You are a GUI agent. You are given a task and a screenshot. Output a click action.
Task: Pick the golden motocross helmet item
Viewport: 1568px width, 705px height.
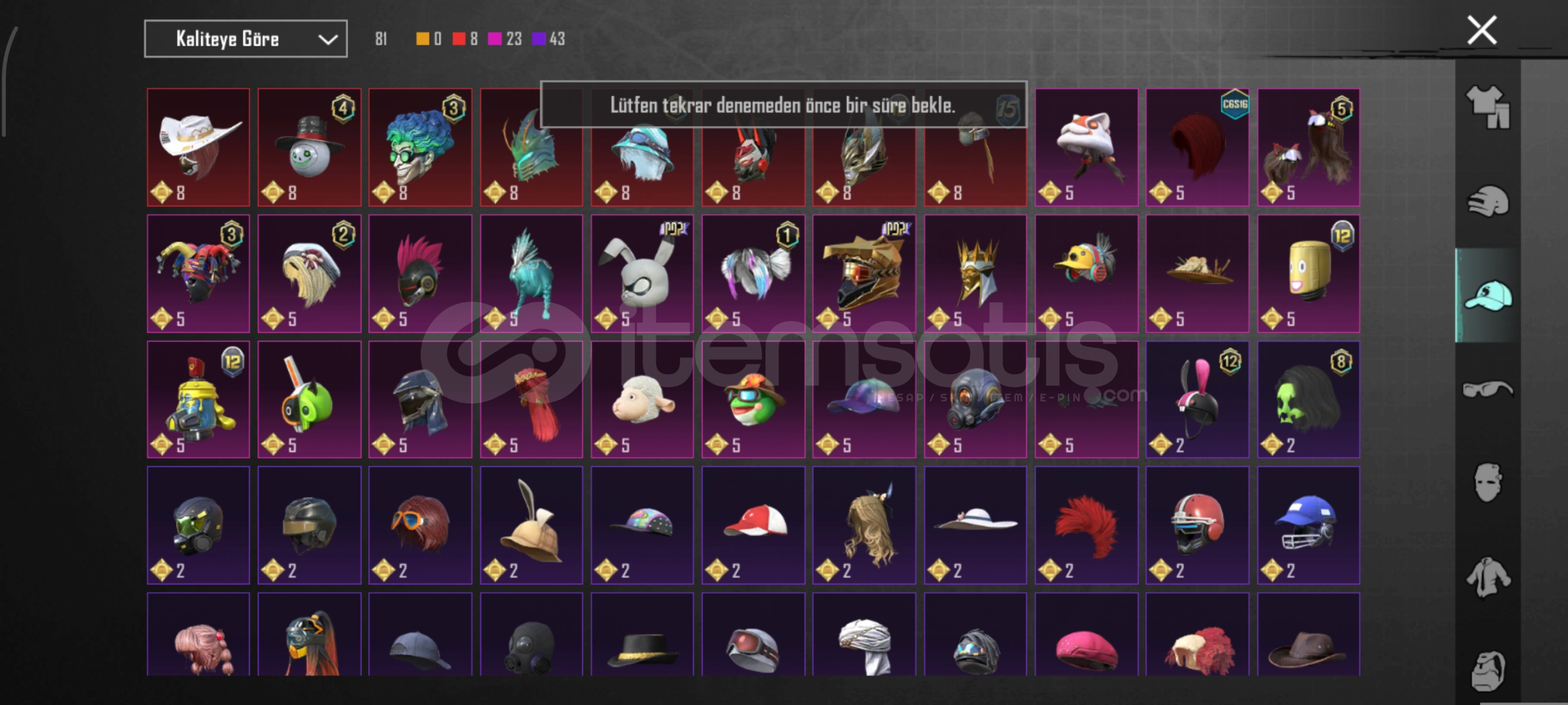coord(863,274)
